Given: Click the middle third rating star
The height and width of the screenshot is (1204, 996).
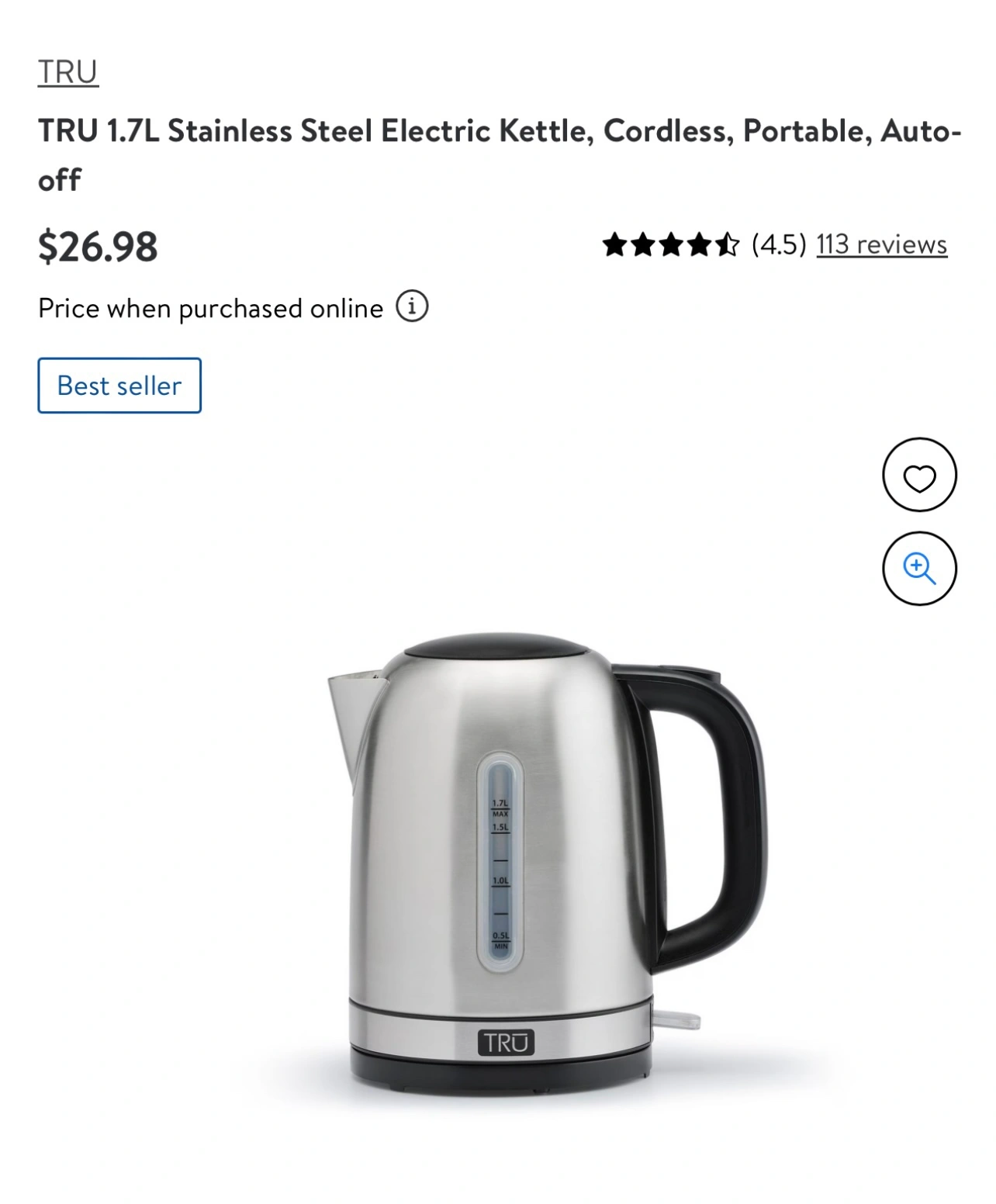Looking at the screenshot, I should [x=671, y=244].
